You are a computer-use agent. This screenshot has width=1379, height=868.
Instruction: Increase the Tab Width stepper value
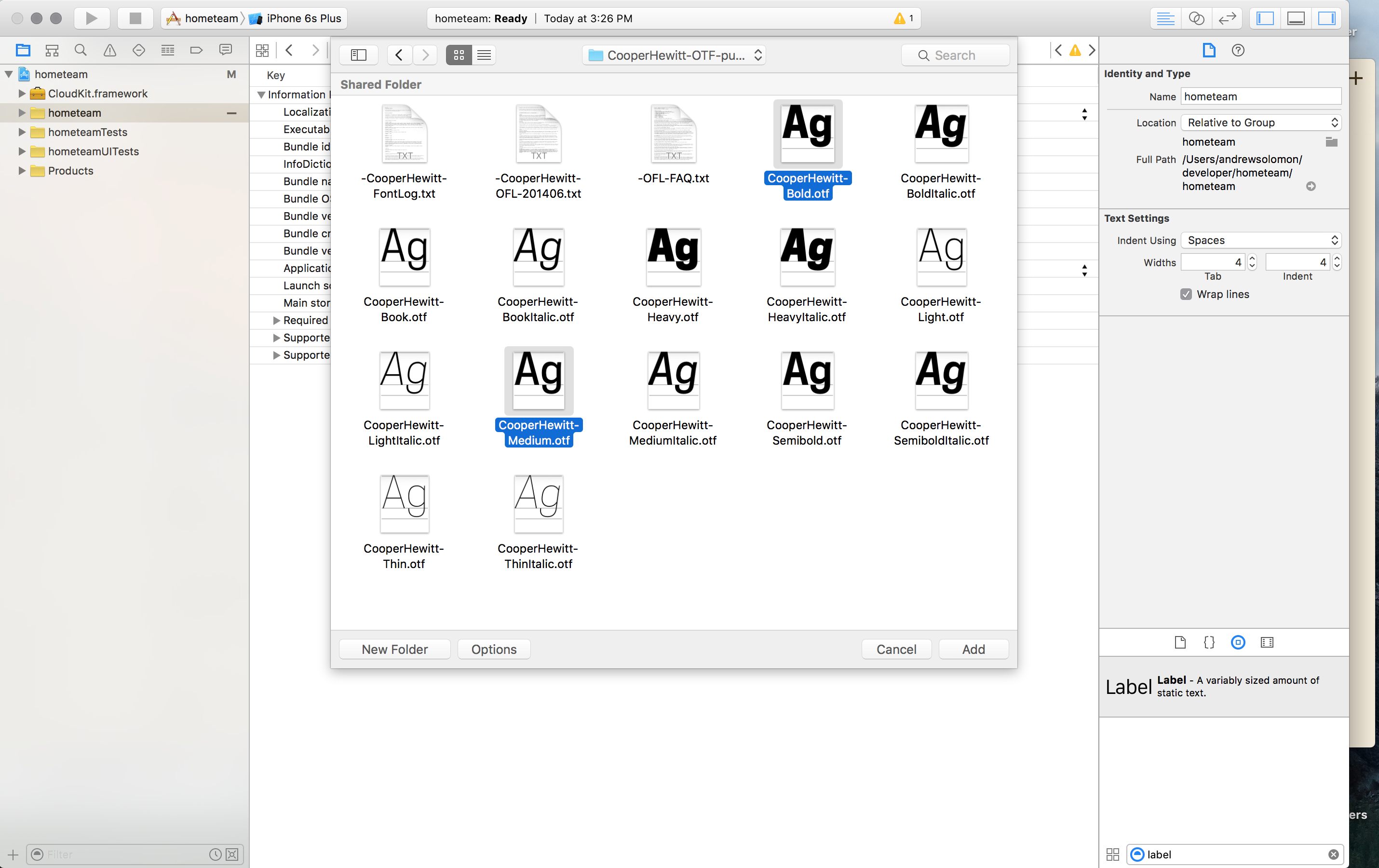(1252, 257)
